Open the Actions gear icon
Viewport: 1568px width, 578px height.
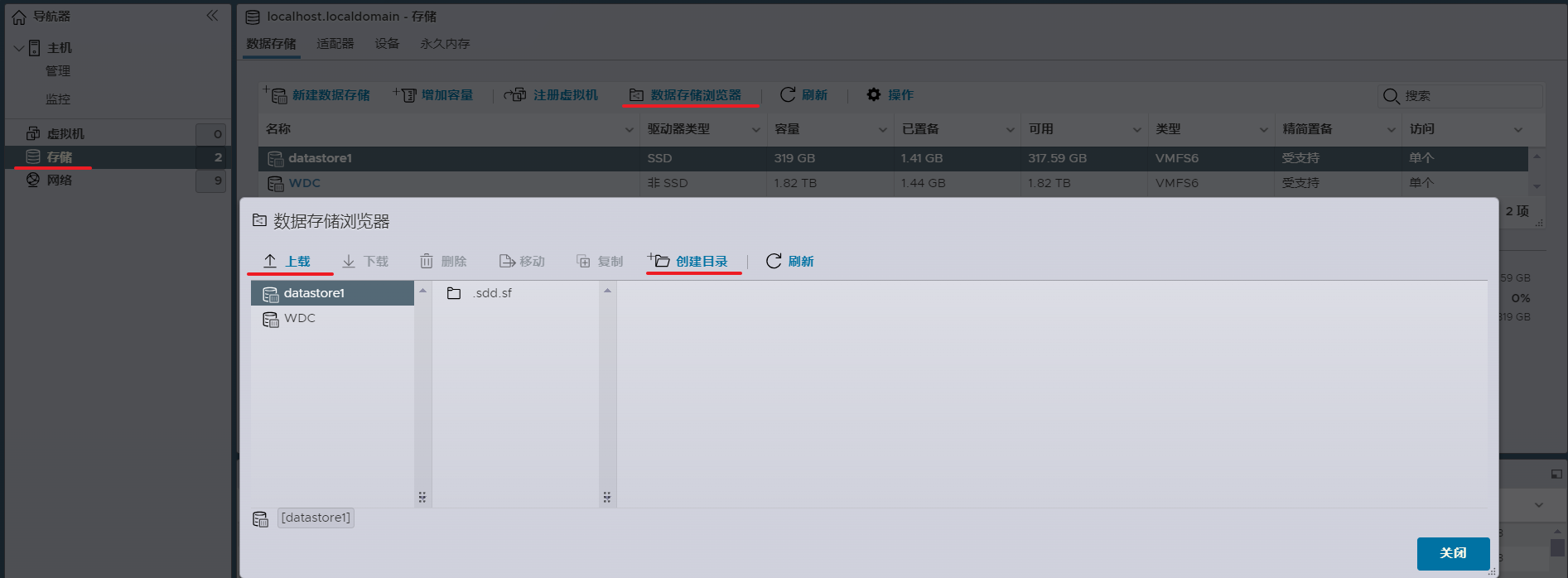click(x=874, y=95)
